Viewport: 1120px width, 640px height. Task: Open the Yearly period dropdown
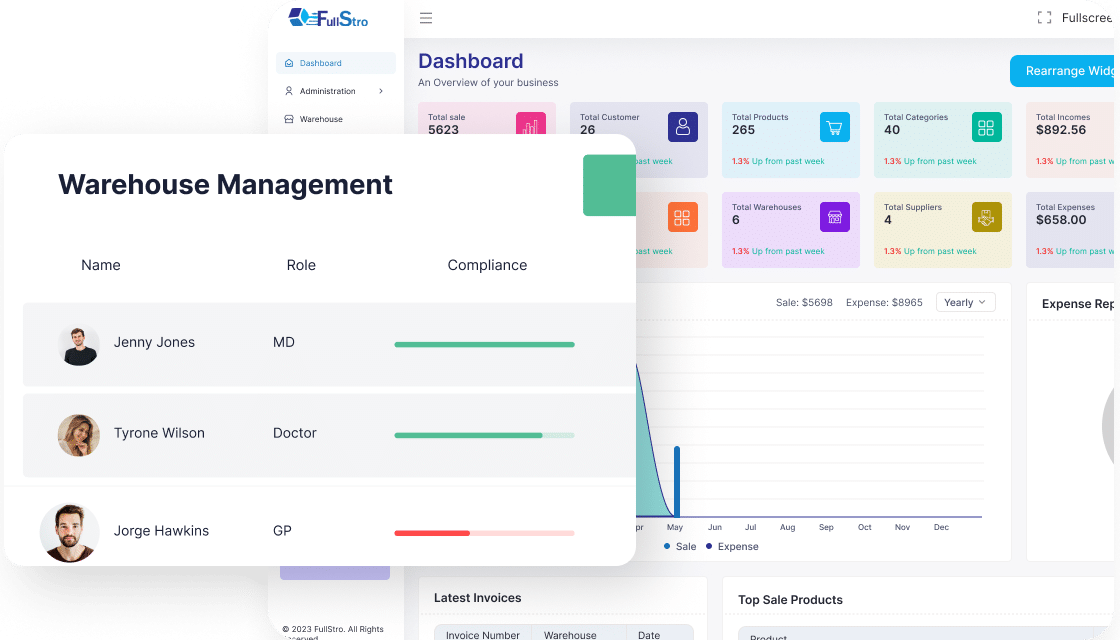click(965, 302)
